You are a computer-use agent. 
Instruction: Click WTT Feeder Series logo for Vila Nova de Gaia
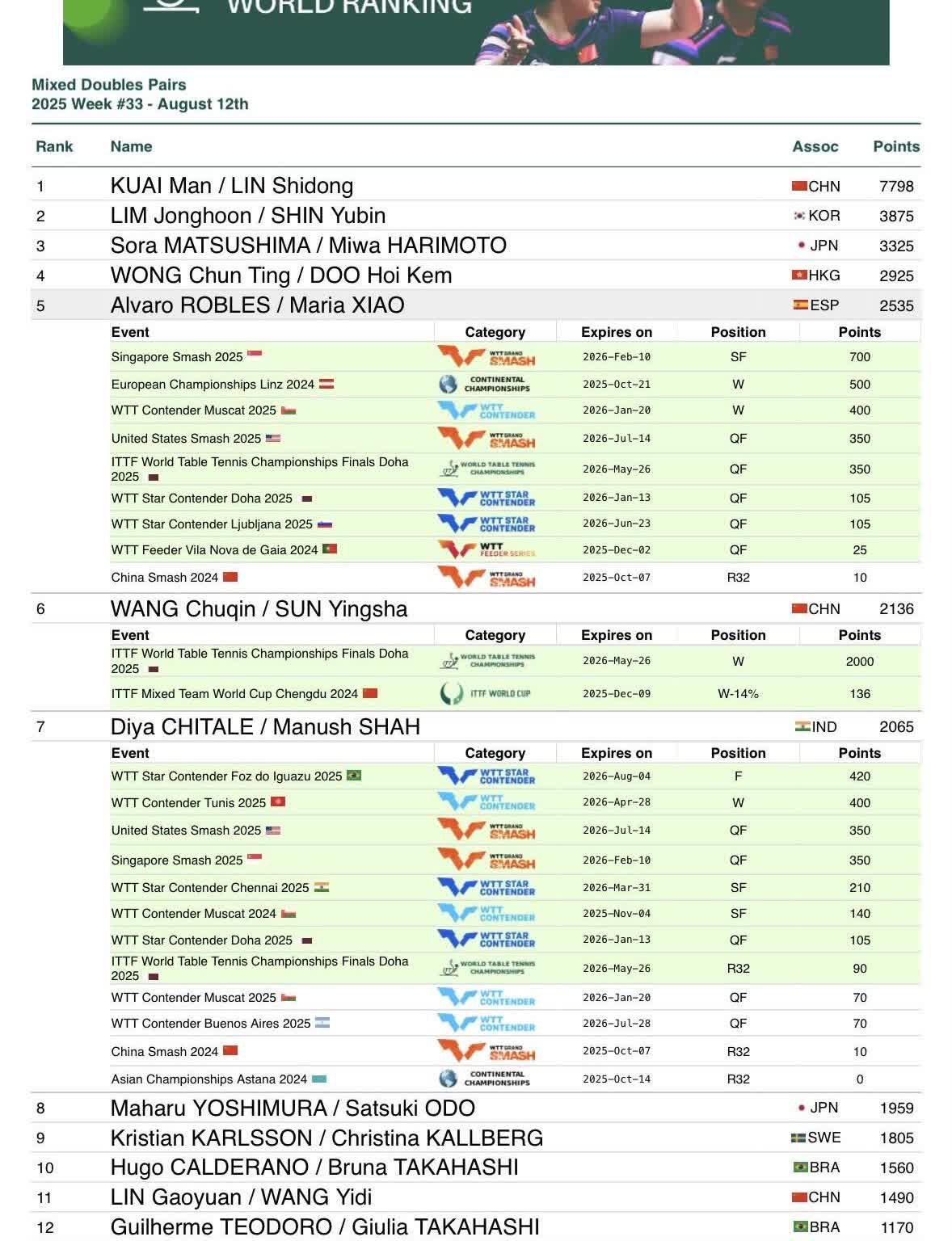click(x=487, y=549)
